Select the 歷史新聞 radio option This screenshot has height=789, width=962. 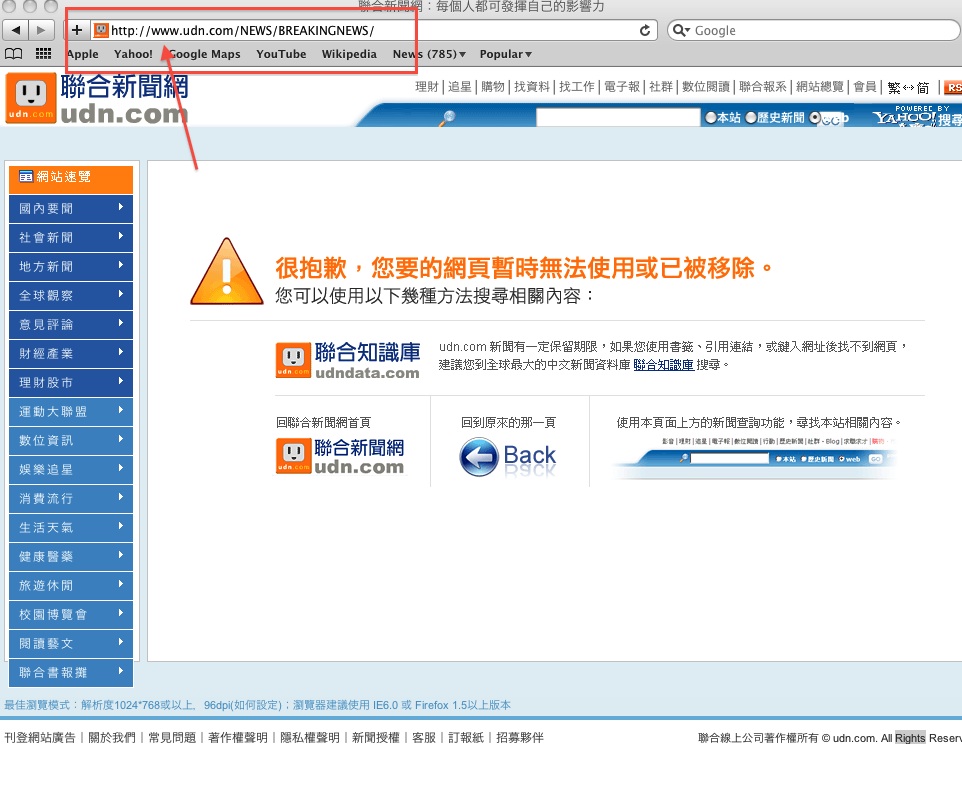pos(750,117)
